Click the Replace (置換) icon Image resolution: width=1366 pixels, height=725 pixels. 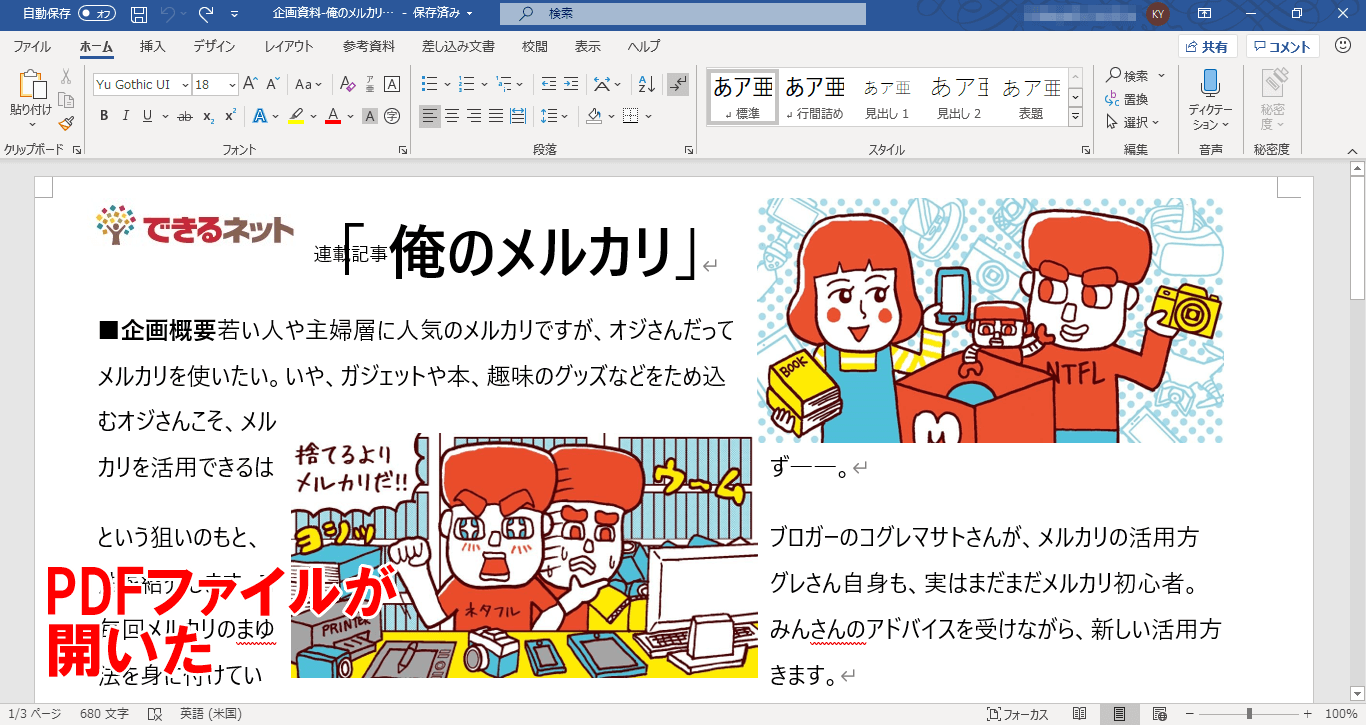[1126, 99]
